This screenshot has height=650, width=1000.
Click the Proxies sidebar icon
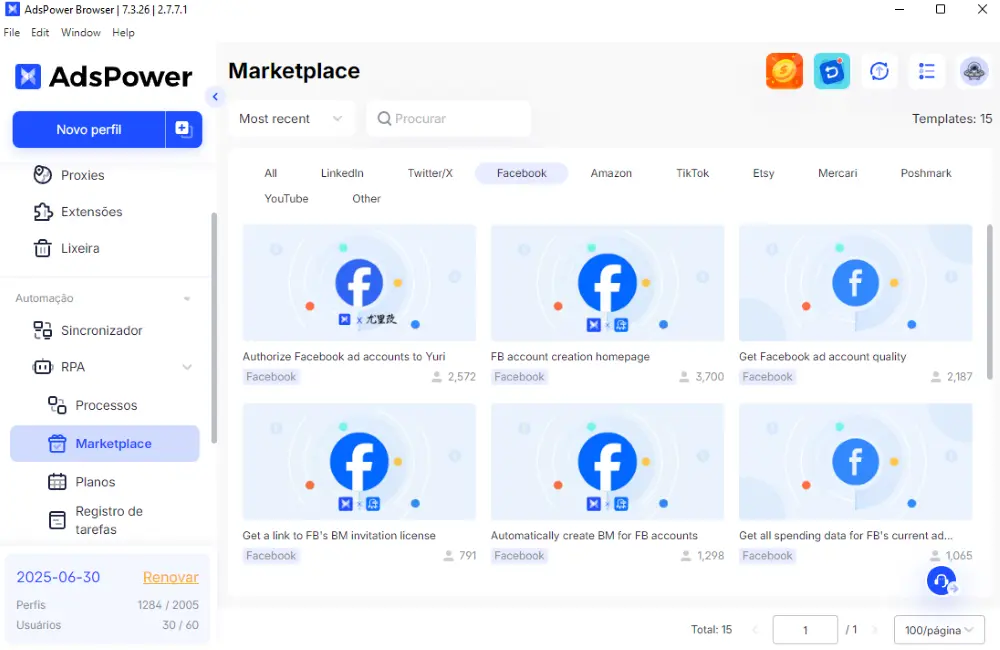[42, 175]
